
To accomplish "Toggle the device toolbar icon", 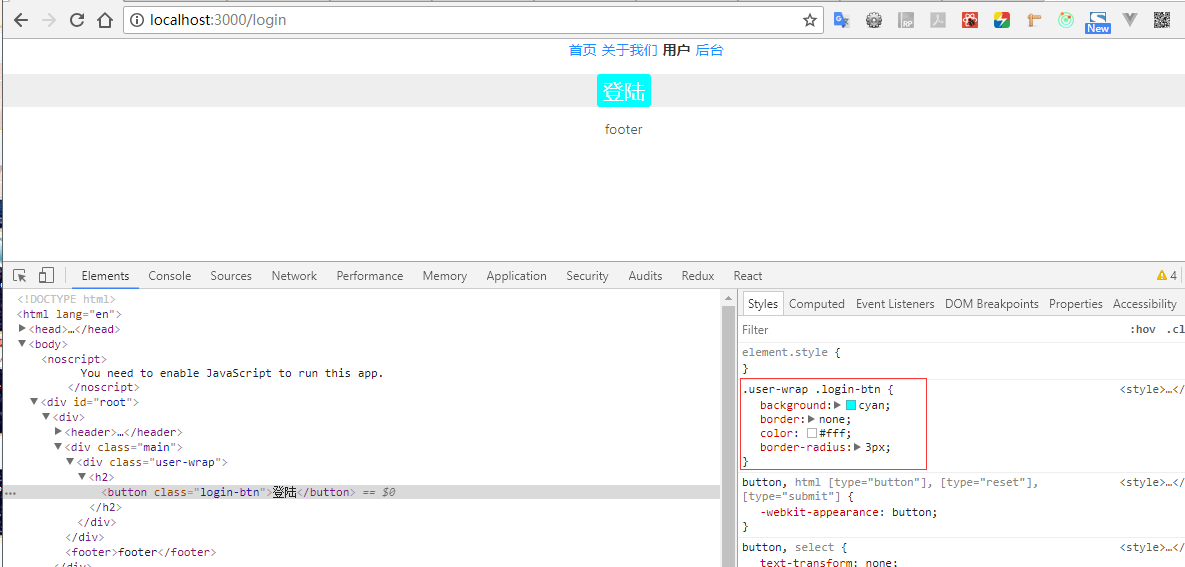I will 46,276.
